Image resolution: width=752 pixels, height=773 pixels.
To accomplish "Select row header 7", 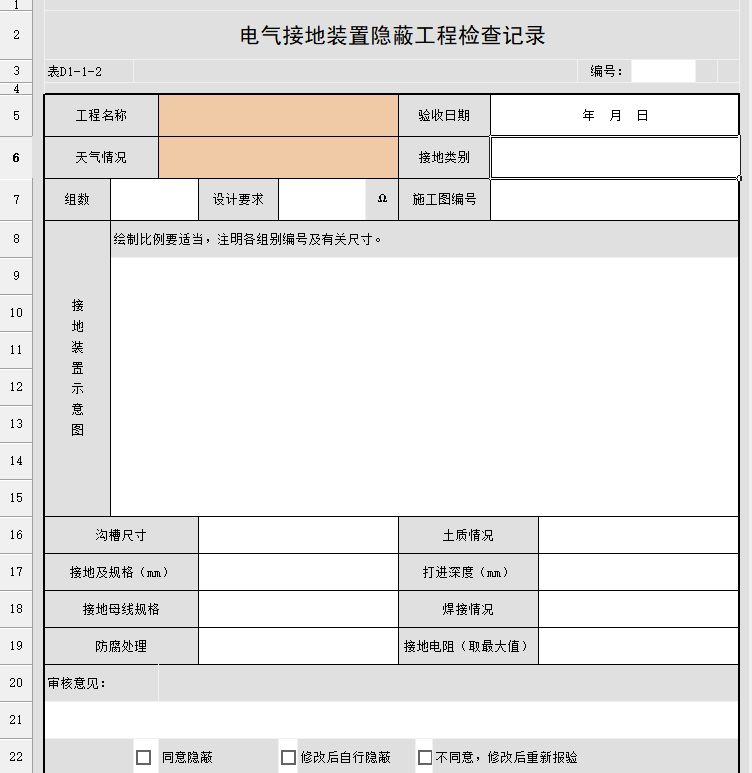I will click(x=16, y=199).
